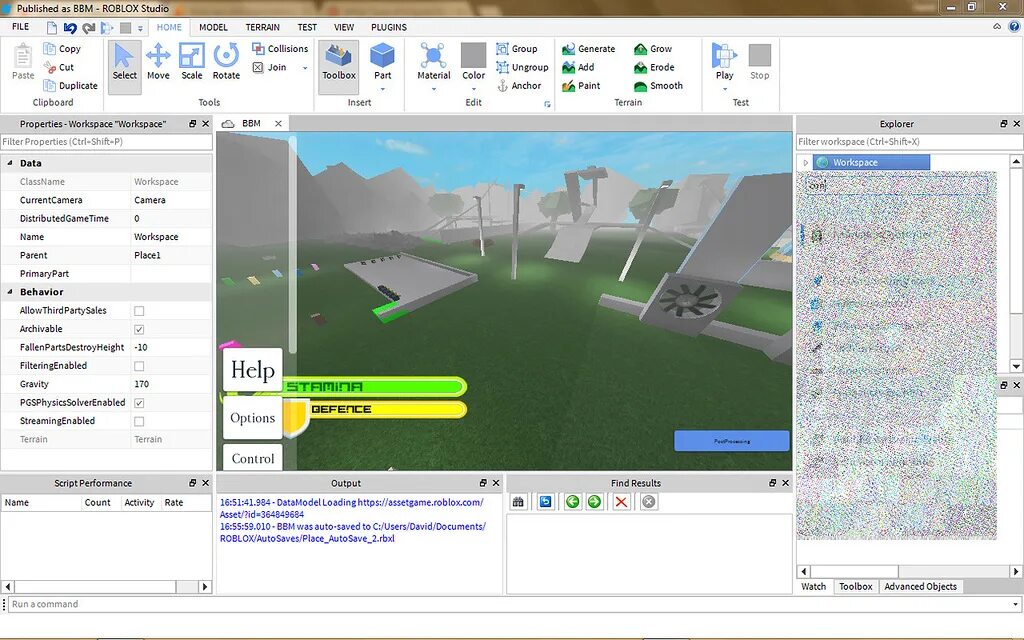This screenshot has width=1024, height=640.
Task: Open the VIEW ribbon tab
Action: tap(344, 27)
